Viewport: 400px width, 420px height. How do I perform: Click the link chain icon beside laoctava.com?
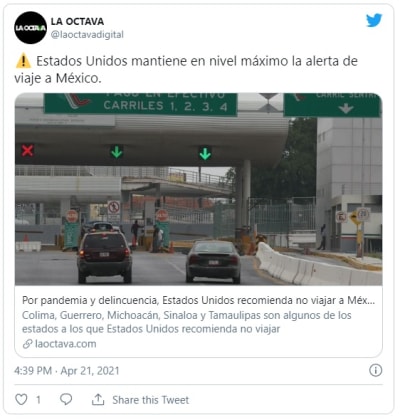coord(27,344)
